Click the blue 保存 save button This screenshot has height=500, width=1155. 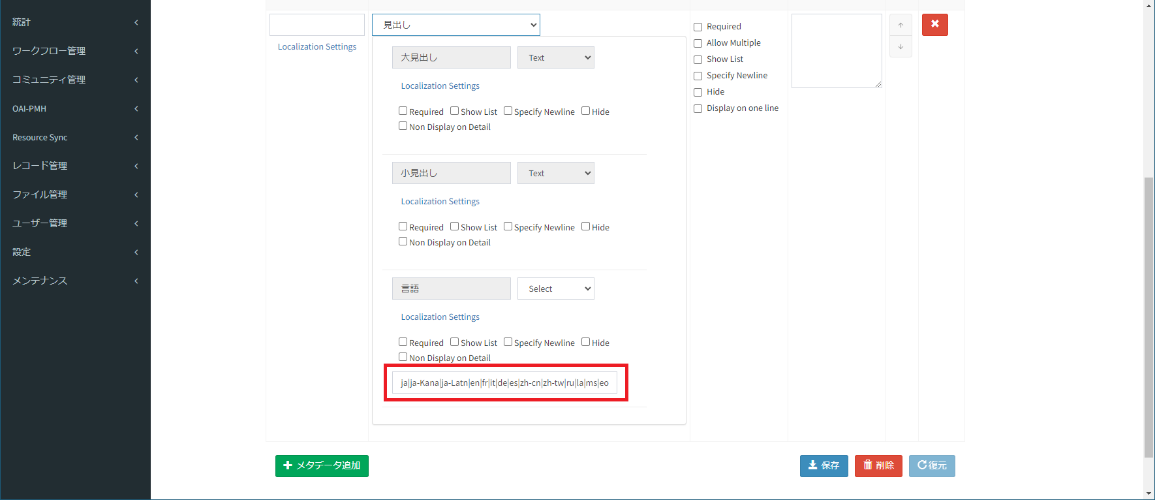click(823, 466)
